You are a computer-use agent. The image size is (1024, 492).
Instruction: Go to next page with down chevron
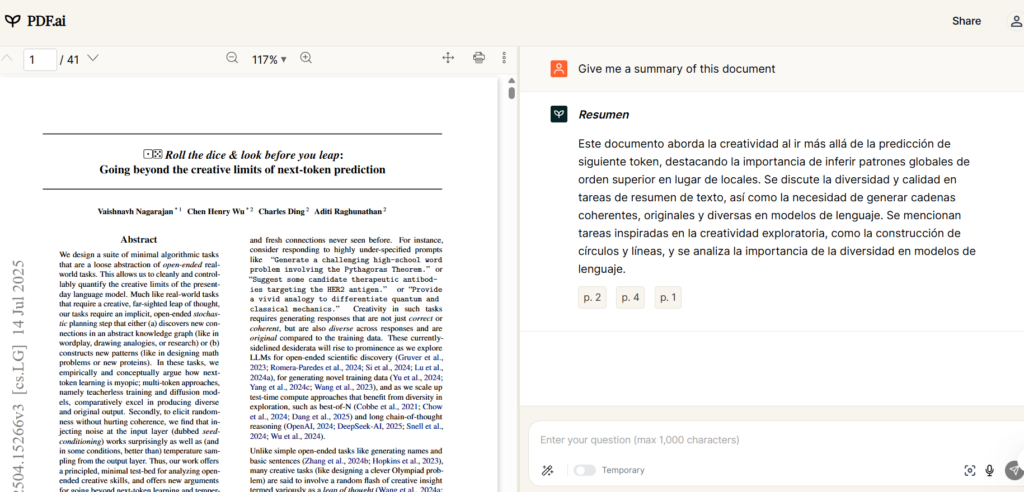tap(93, 58)
